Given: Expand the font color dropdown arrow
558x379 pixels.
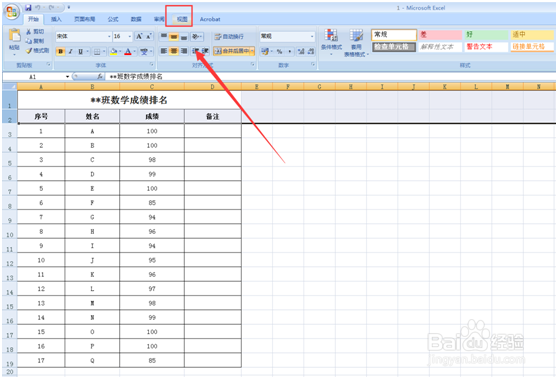Looking at the screenshot, I should tap(135, 52).
